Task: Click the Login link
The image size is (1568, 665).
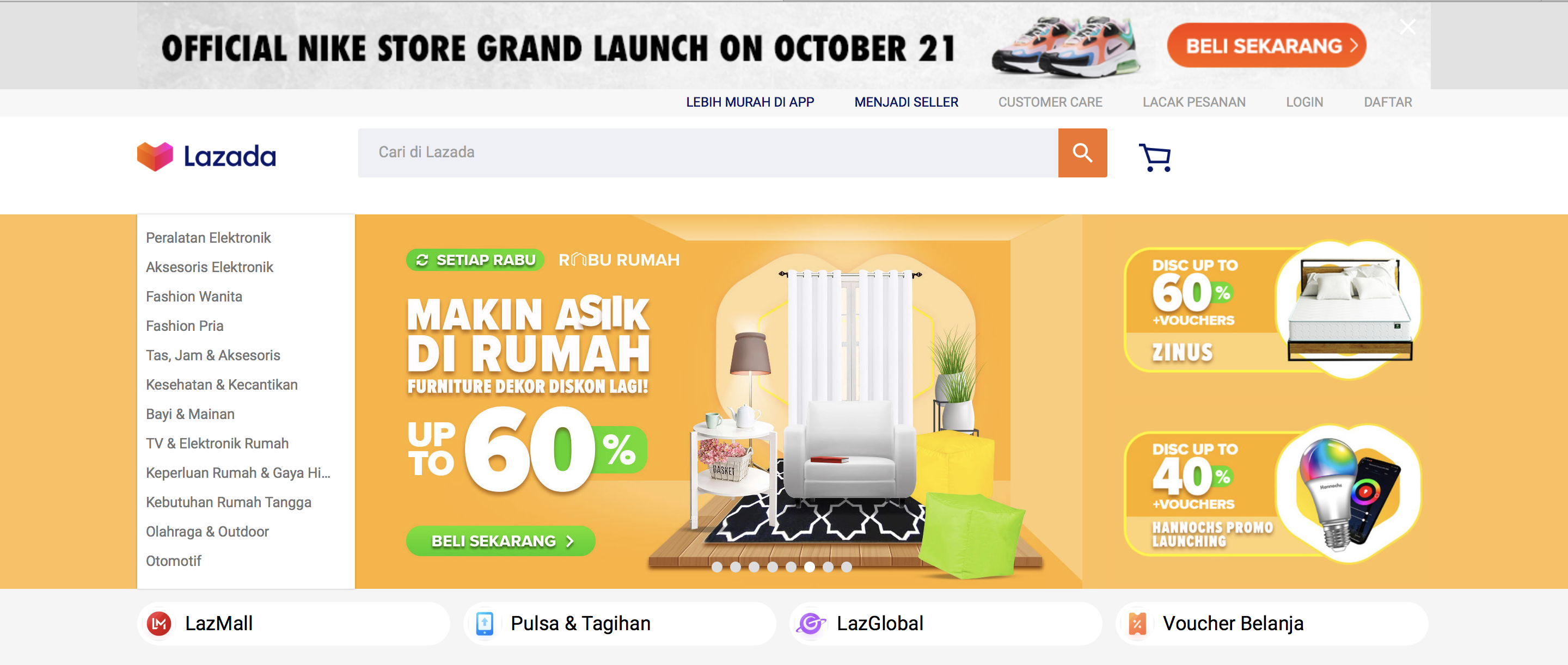Action: coord(1304,102)
